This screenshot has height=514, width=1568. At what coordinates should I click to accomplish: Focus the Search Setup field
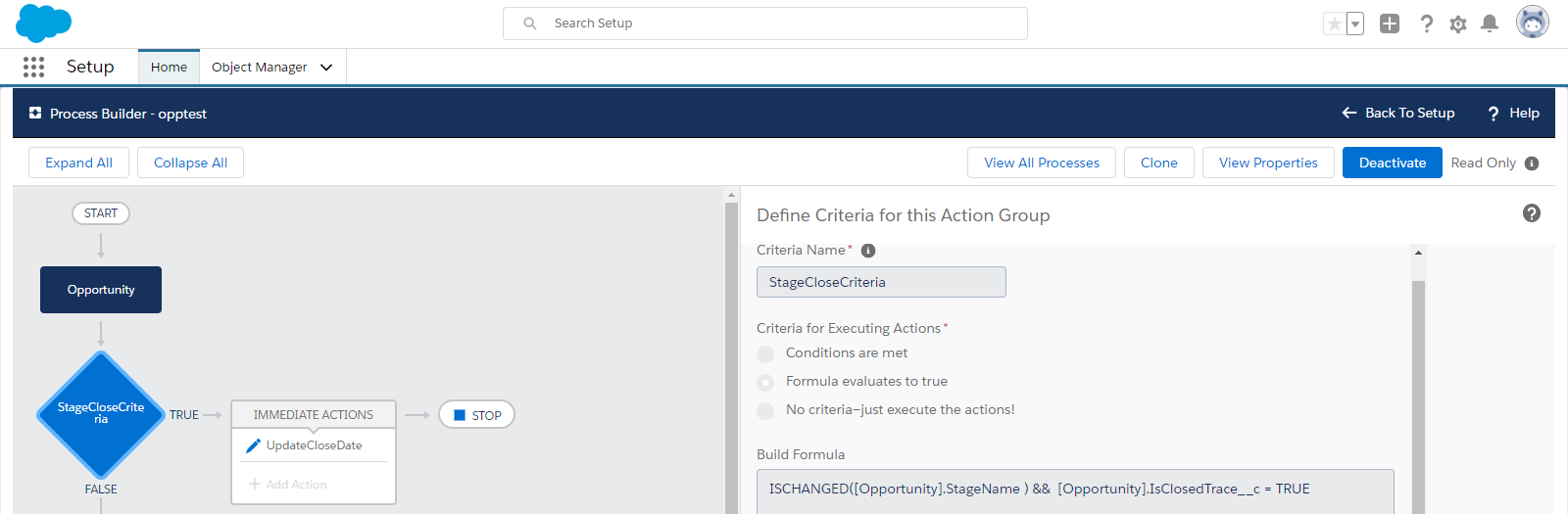pos(765,23)
